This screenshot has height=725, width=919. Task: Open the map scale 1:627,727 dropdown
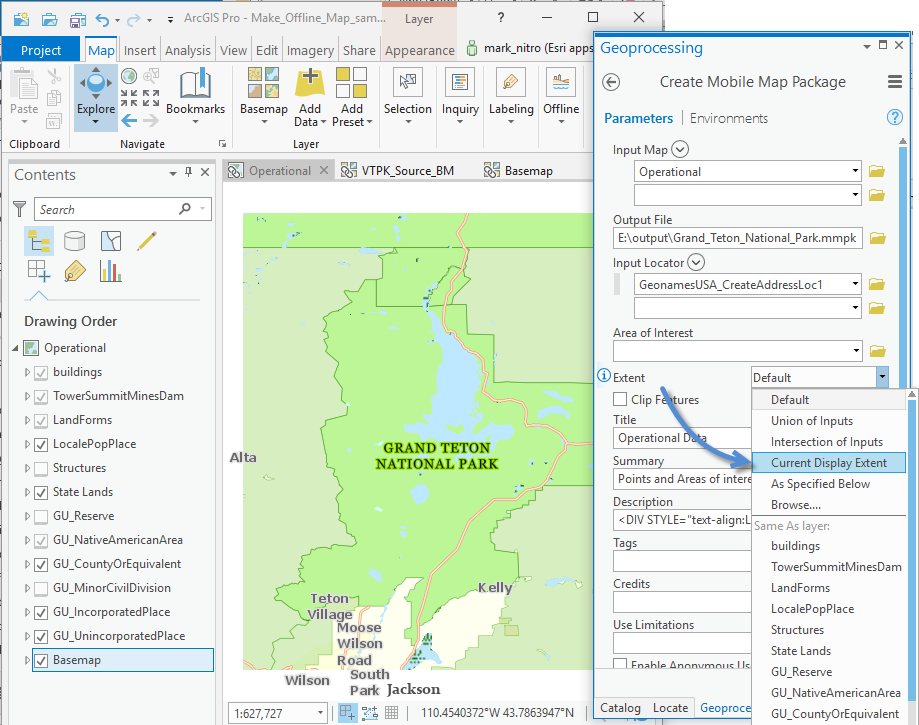320,713
